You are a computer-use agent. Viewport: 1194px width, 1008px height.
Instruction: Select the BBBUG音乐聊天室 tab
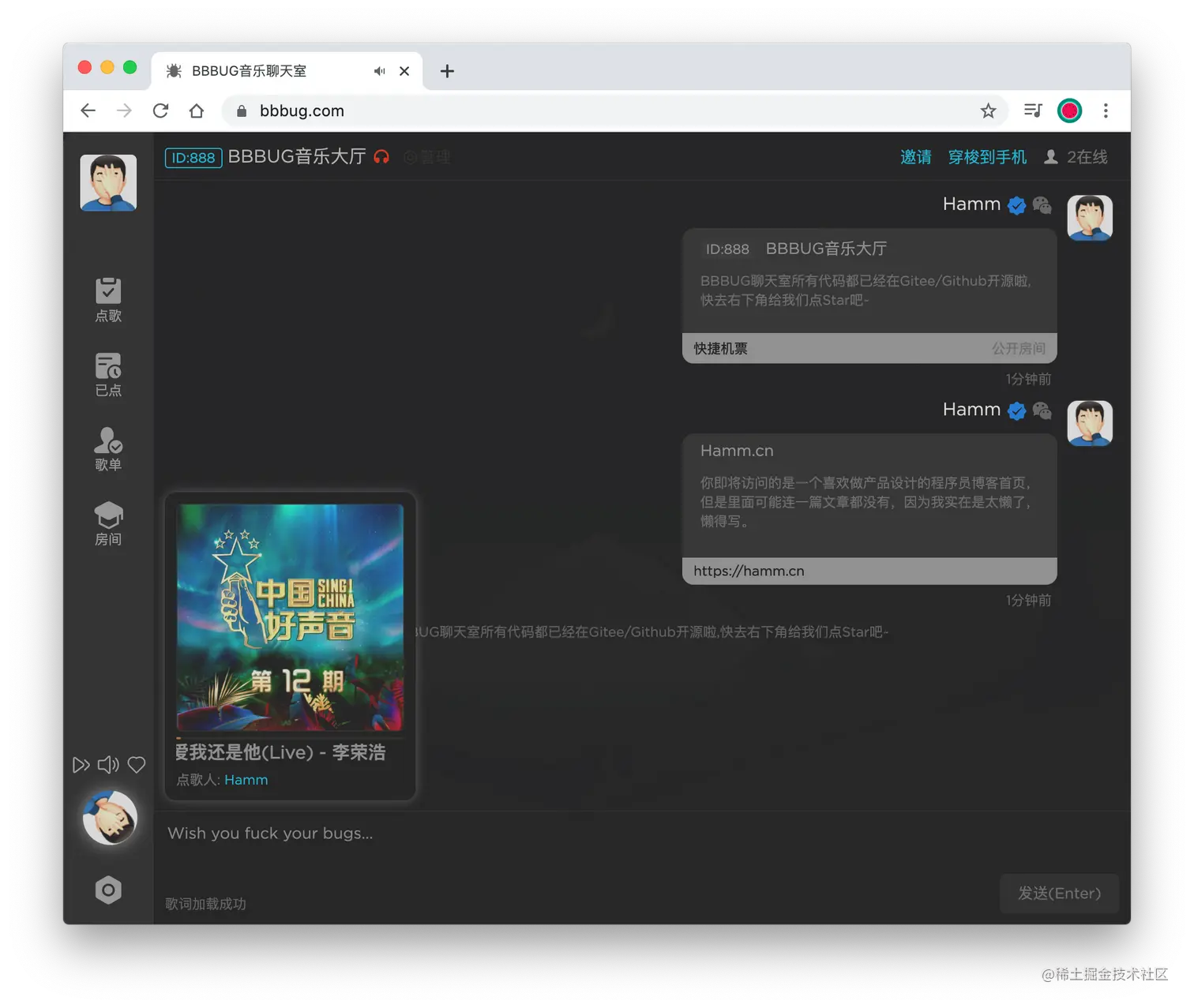pyautogui.click(x=286, y=71)
